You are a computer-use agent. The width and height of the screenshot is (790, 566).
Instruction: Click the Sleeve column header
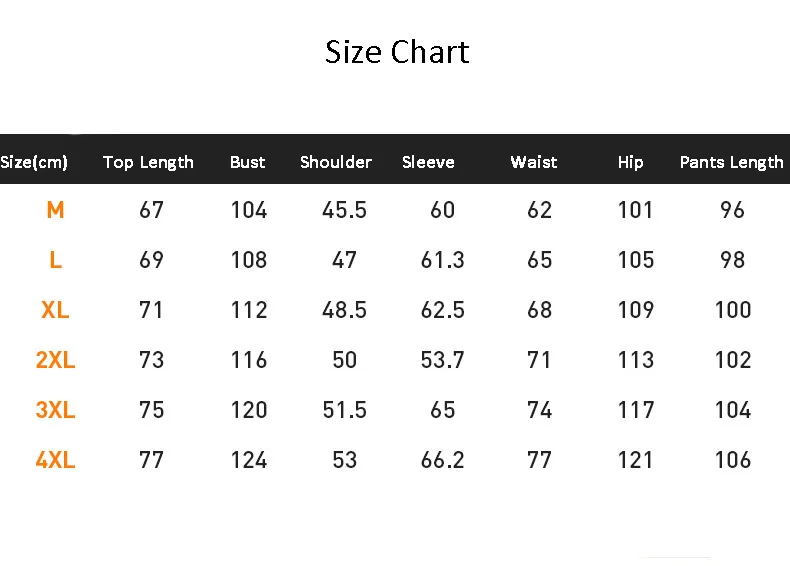(428, 162)
